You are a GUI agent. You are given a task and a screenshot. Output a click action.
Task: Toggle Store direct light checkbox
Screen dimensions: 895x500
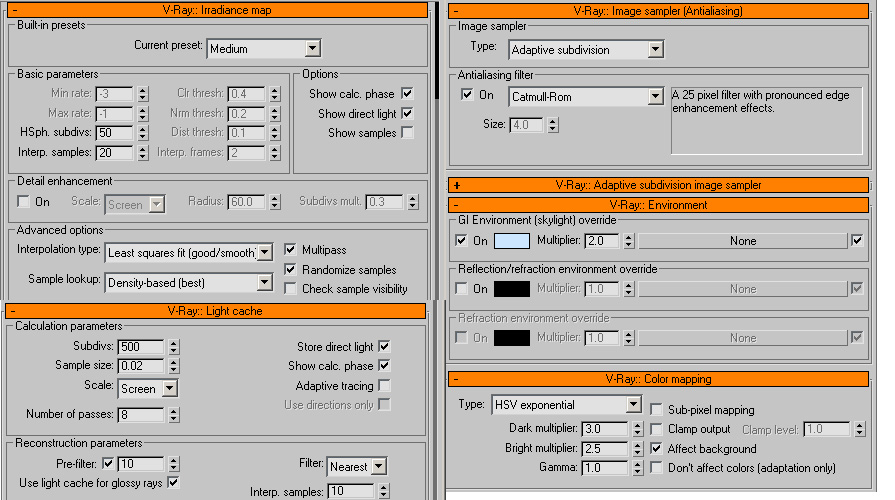pyautogui.click(x=384, y=346)
